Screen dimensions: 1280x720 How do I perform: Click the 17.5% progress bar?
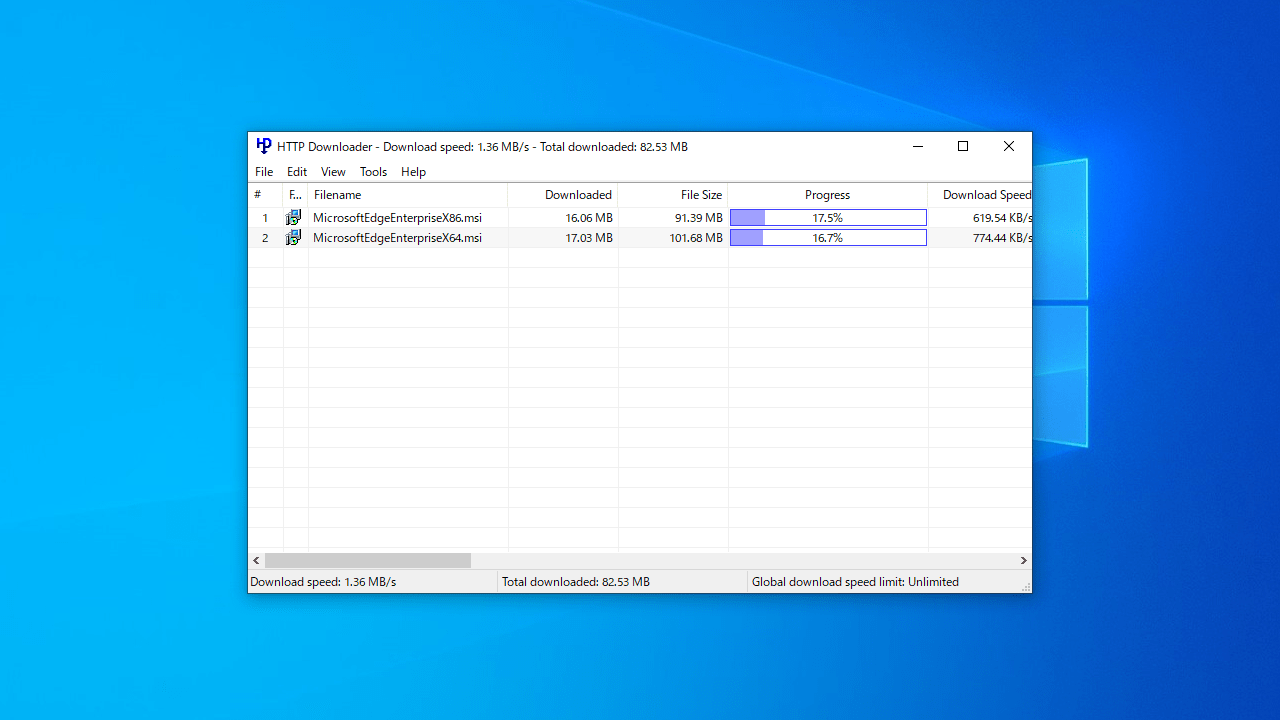click(x=828, y=218)
